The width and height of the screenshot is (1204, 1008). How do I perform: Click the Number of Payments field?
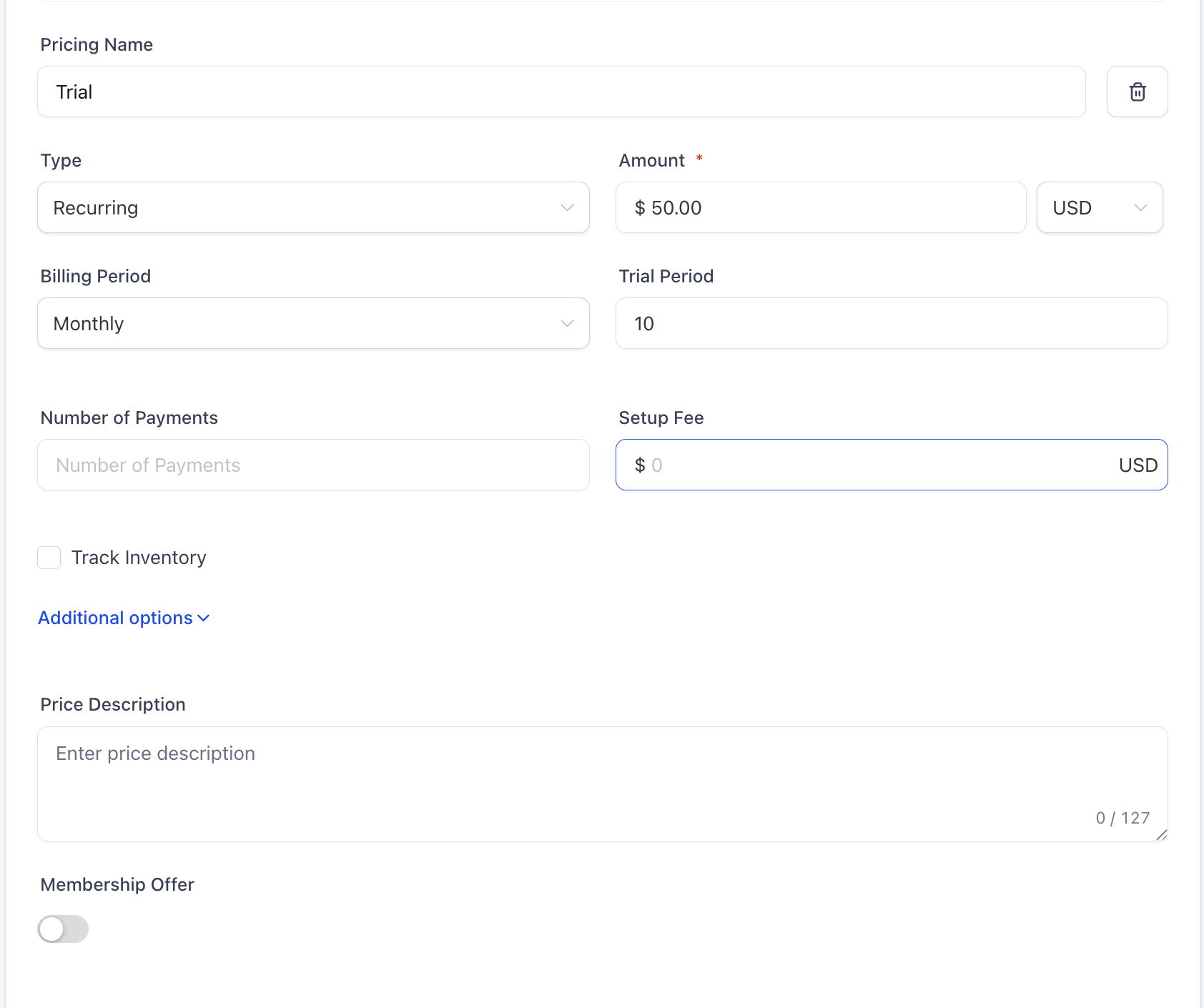point(313,465)
